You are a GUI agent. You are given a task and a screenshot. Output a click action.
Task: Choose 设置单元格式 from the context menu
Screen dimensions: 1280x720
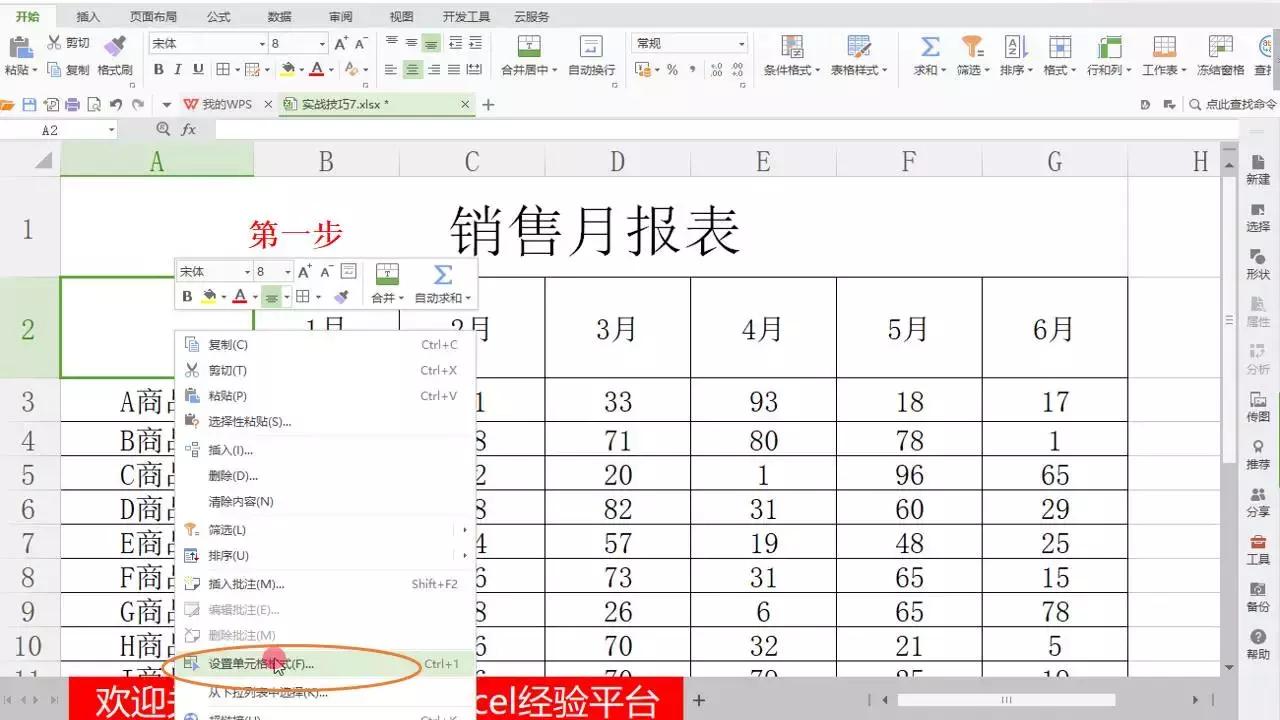262,663
